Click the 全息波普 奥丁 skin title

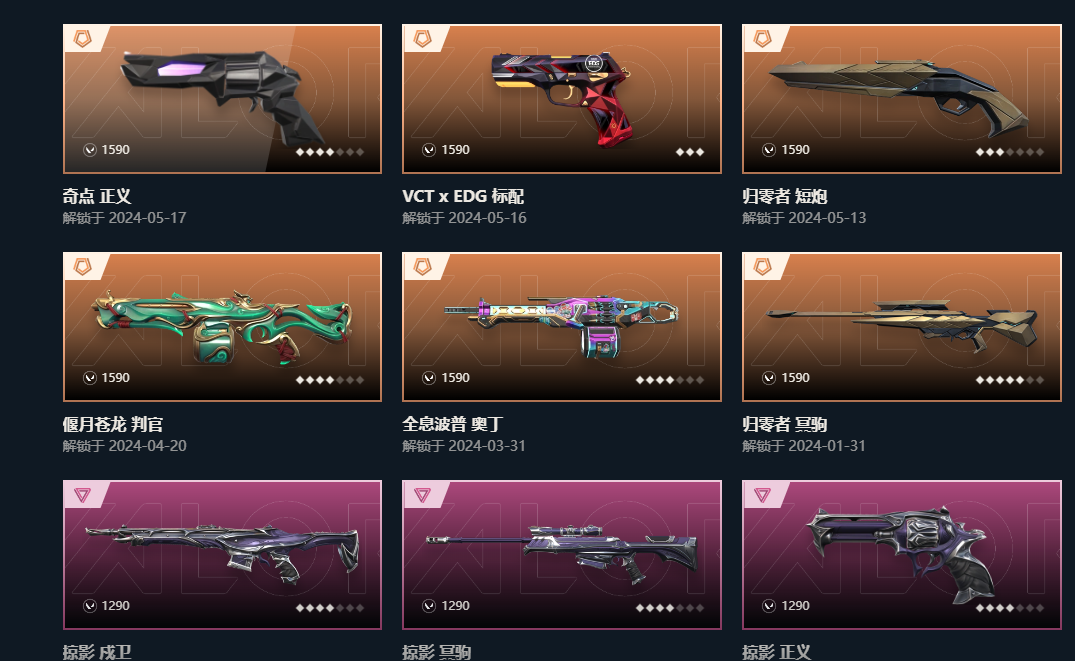[x=452, y=424]
